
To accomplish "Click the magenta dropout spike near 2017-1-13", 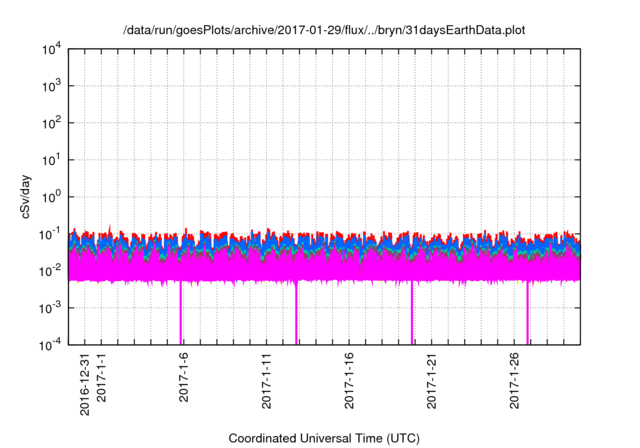I will [x=296, y=313].
